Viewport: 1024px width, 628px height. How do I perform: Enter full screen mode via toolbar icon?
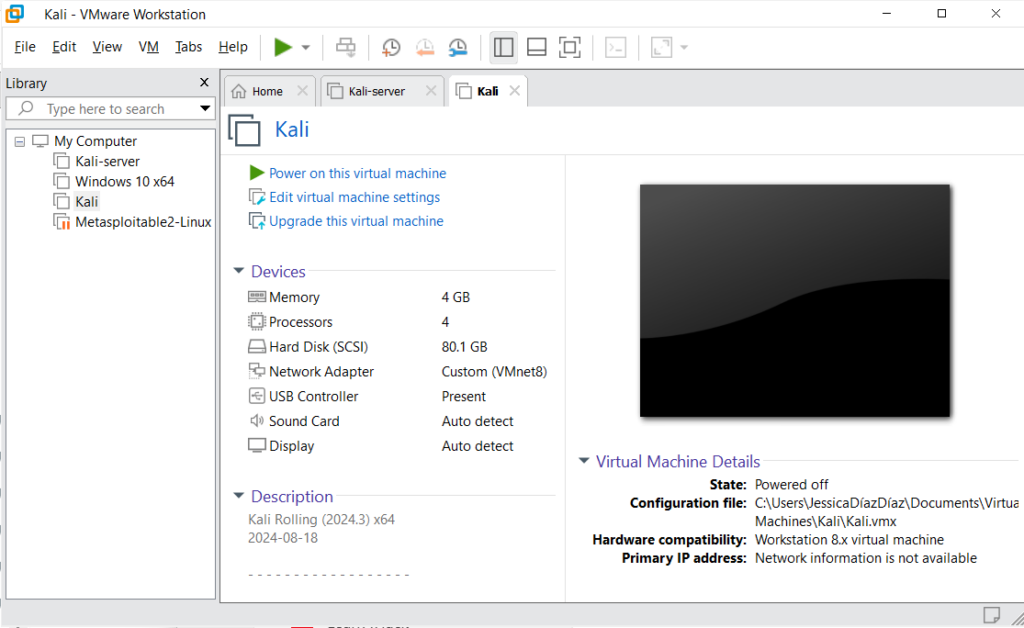(x=569, y=47)
